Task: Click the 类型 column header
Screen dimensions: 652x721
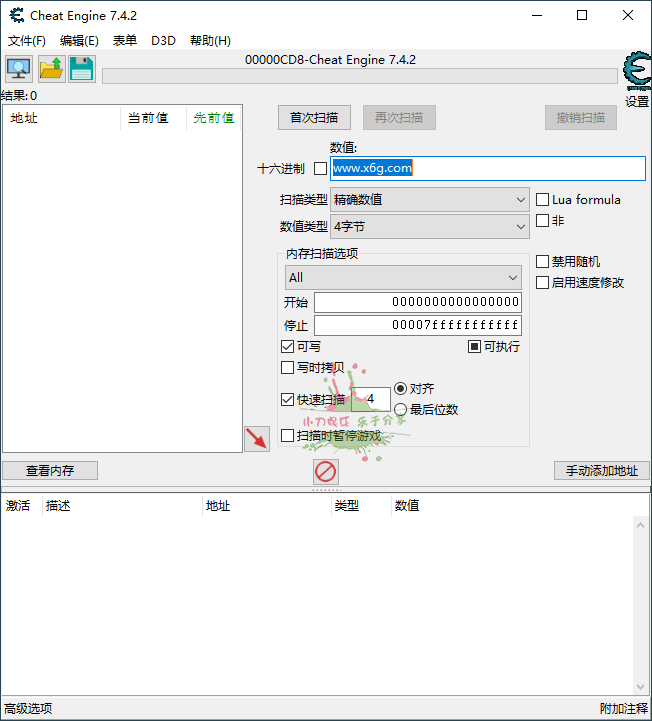Action: point(361,506)
